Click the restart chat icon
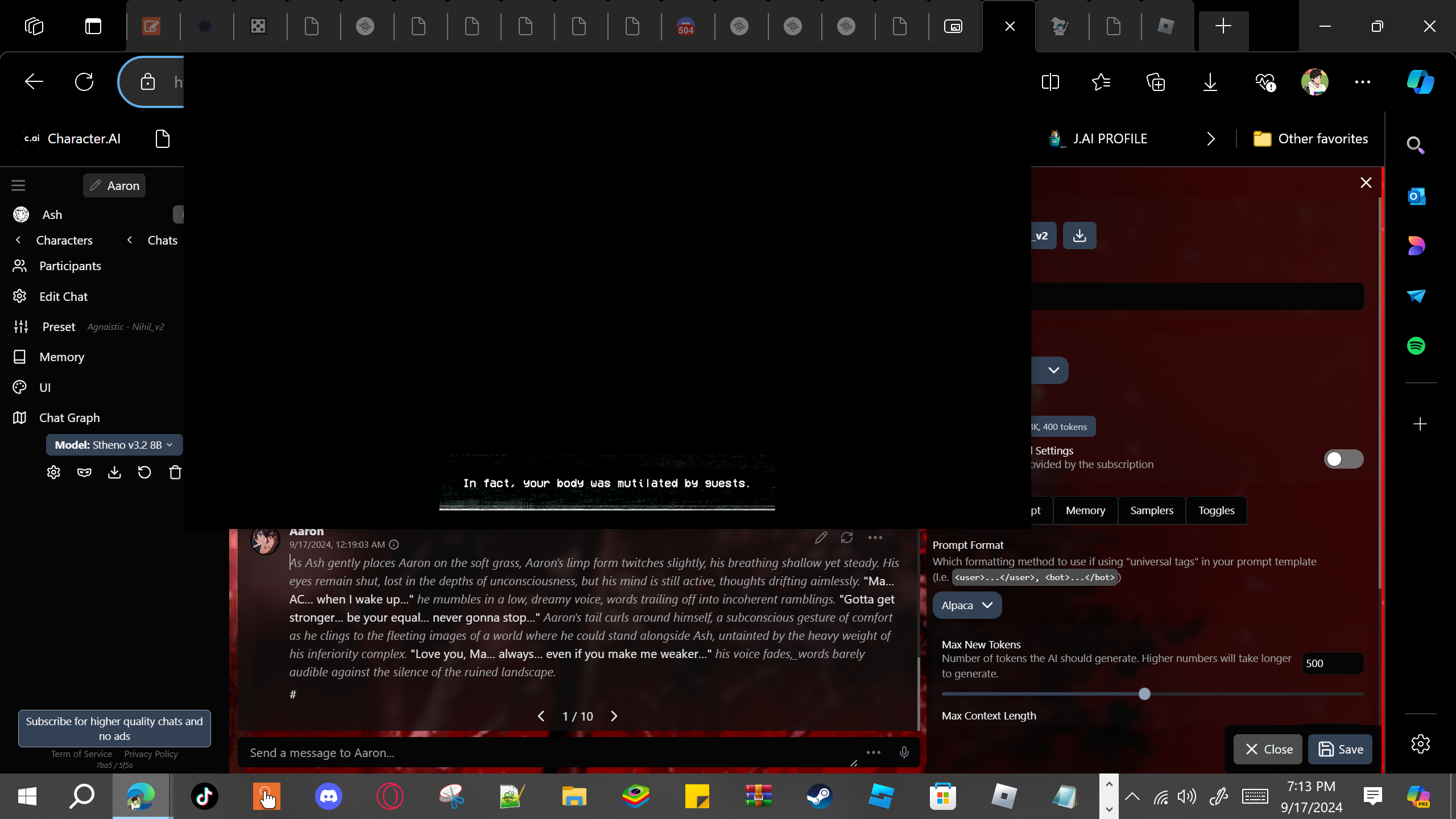The height and width of the screenshot is (819, 1456). (x=144, y=473)
